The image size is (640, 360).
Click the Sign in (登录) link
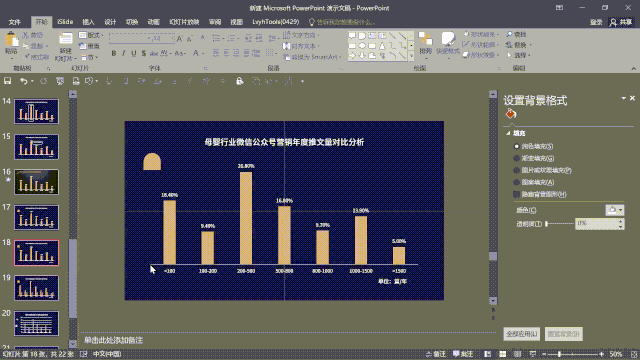[596, 22]
